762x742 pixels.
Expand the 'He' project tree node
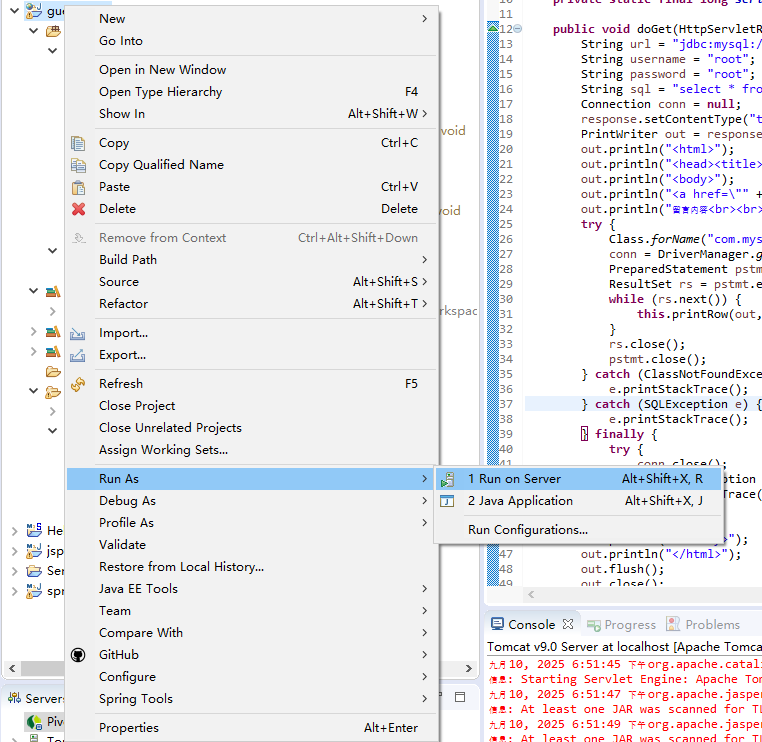tap(15, 531)
